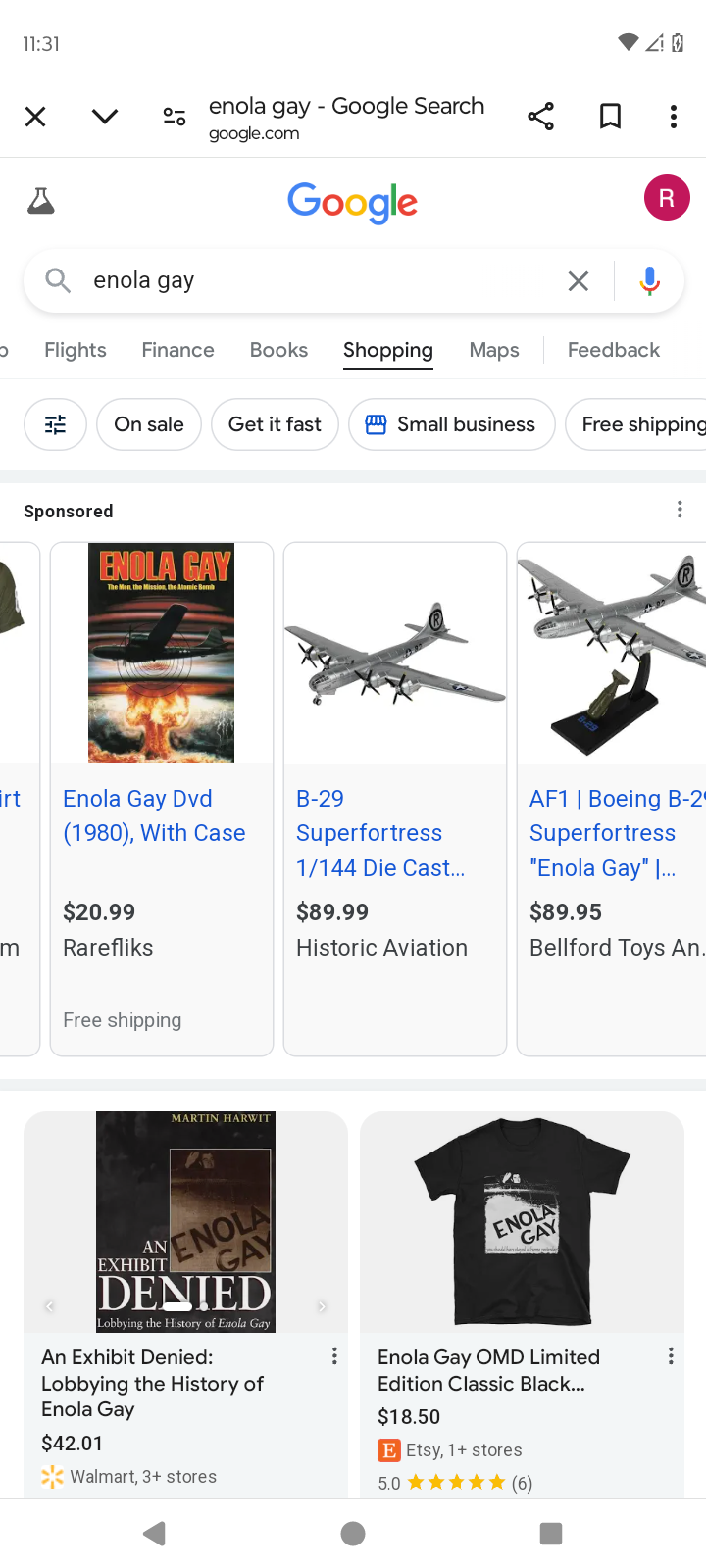This screenshot has height=1568, width=706.
Task: Expand the browser tab chevron dropdown
Action: (x=105, y=117)
